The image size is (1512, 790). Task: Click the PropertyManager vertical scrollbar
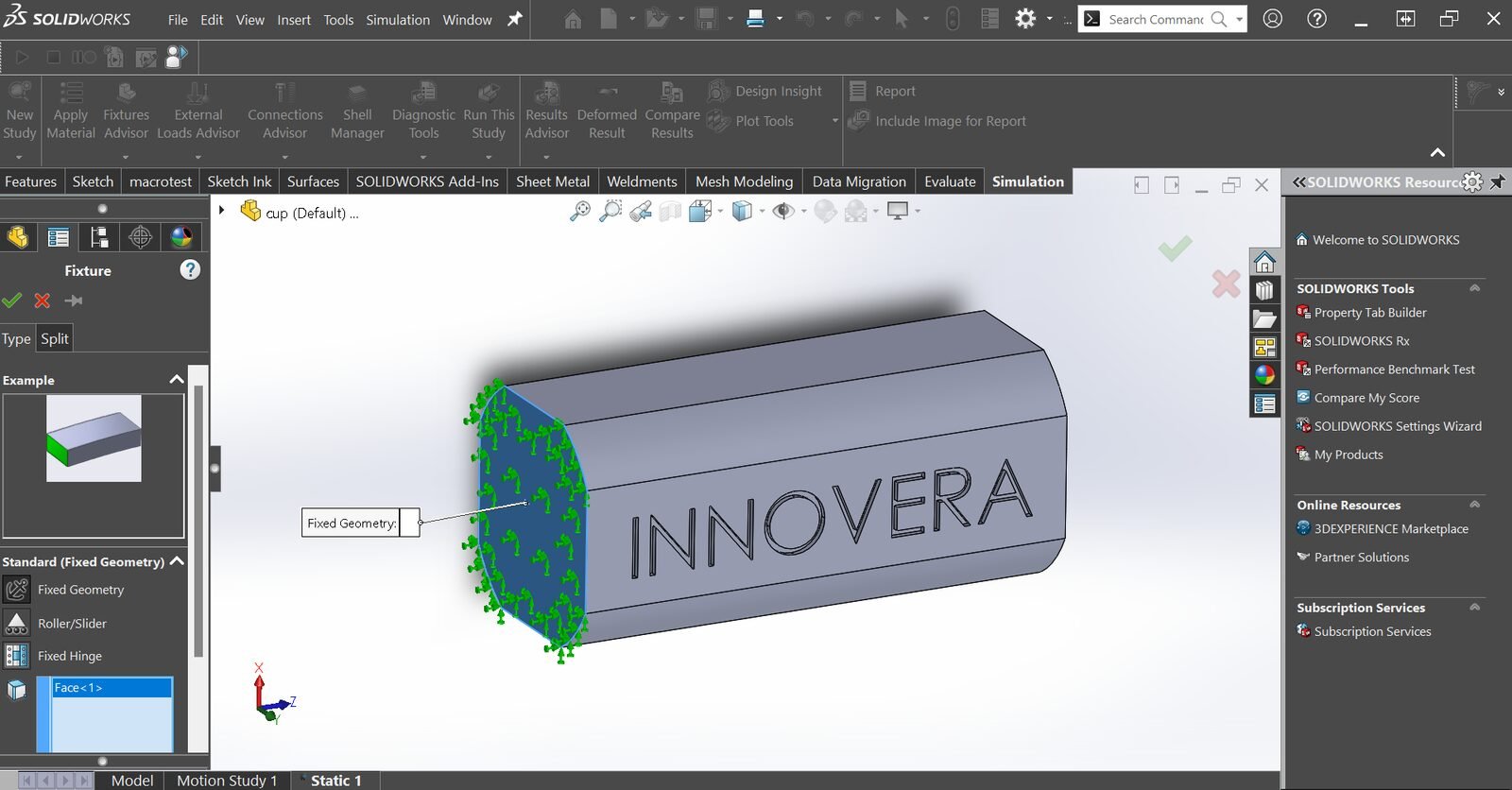coord(198,520)
